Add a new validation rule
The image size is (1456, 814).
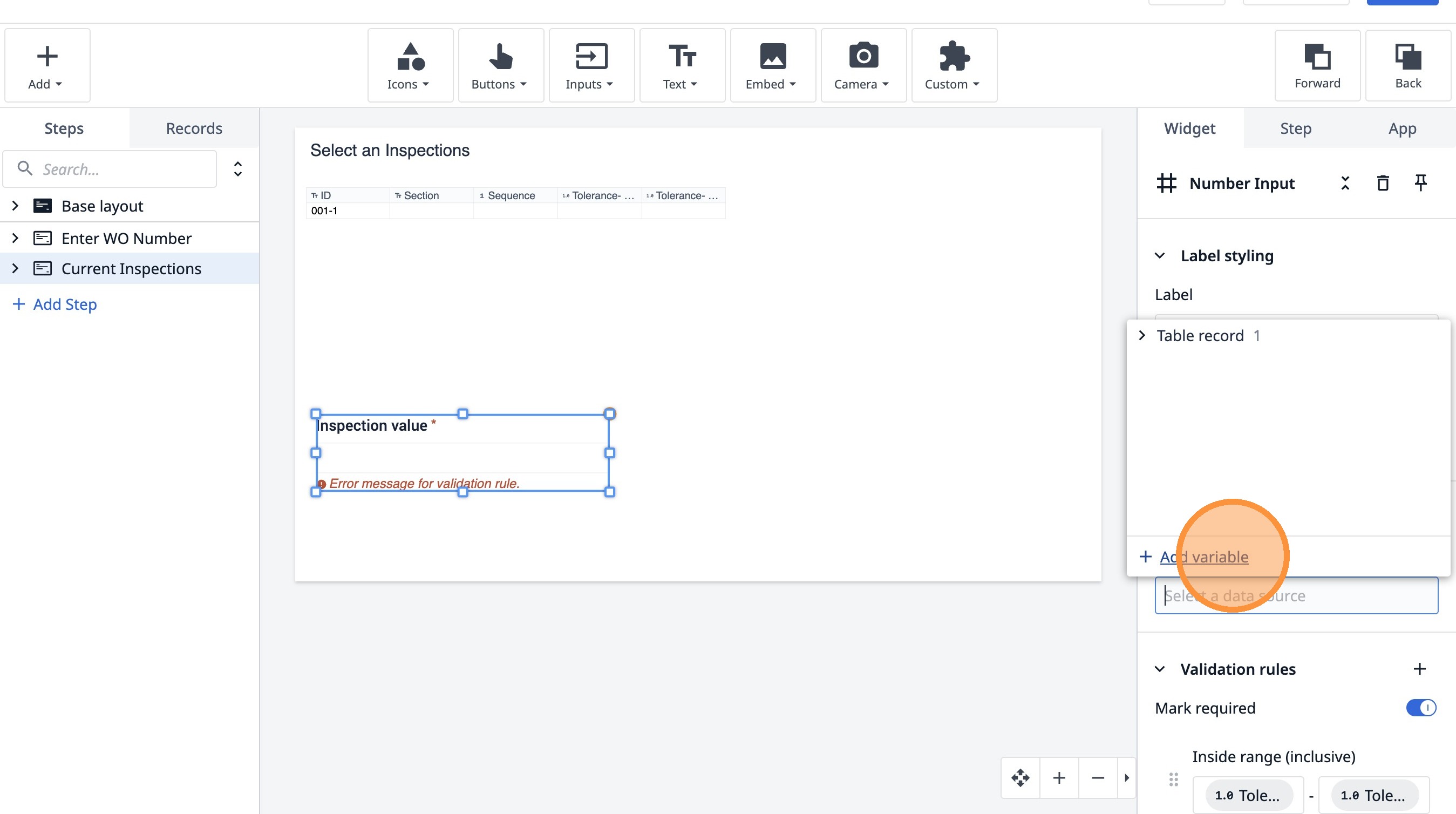tap(1419, 669)
